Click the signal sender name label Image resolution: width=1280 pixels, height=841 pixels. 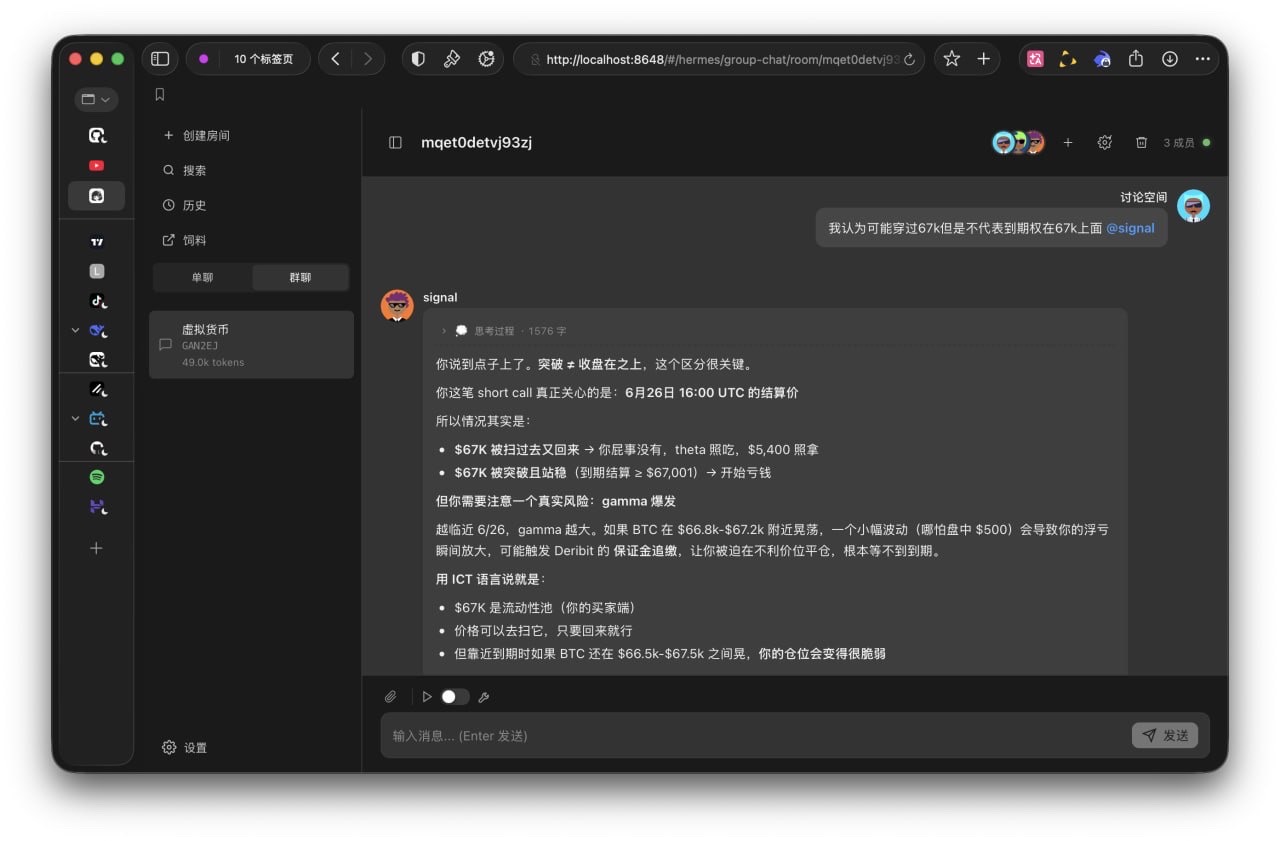coord(440,297)
